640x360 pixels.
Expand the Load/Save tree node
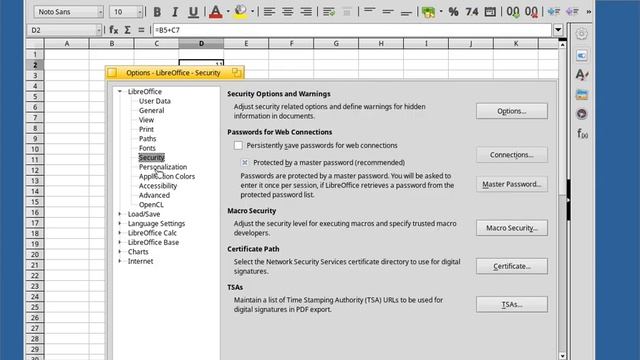120,214
